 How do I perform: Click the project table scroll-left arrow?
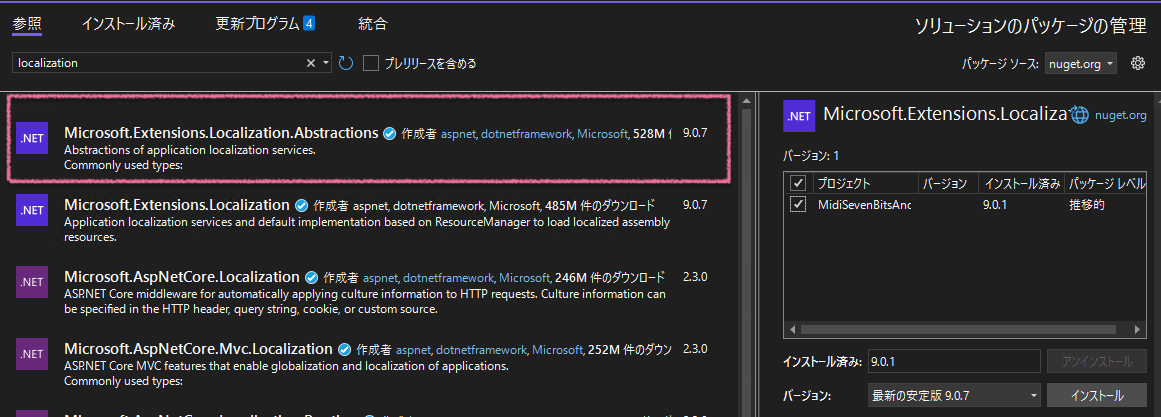tap(792, 329)
